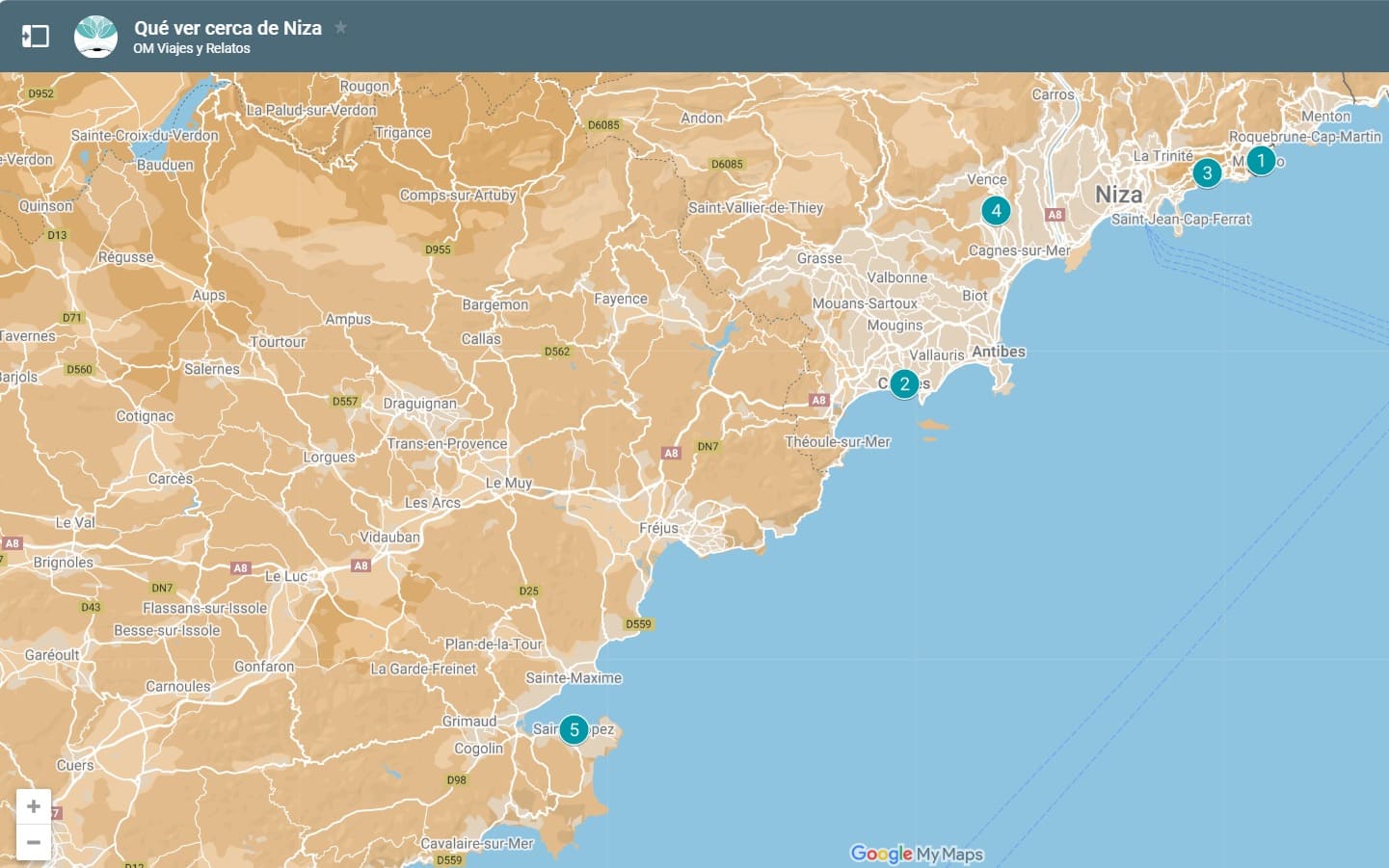Click the Théoule-sur-Mer label
Screen dimensions: 1389x868
[x=838, y=442]
